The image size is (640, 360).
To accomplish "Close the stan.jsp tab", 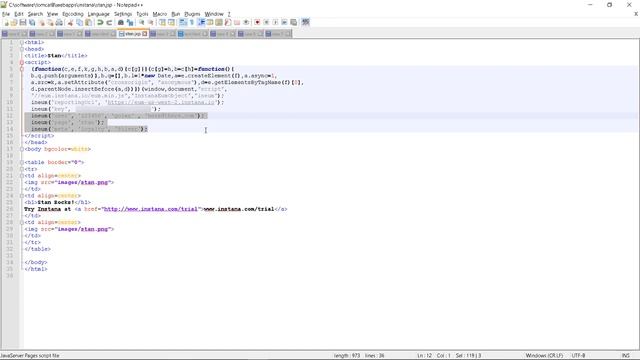I will point(144,34).
